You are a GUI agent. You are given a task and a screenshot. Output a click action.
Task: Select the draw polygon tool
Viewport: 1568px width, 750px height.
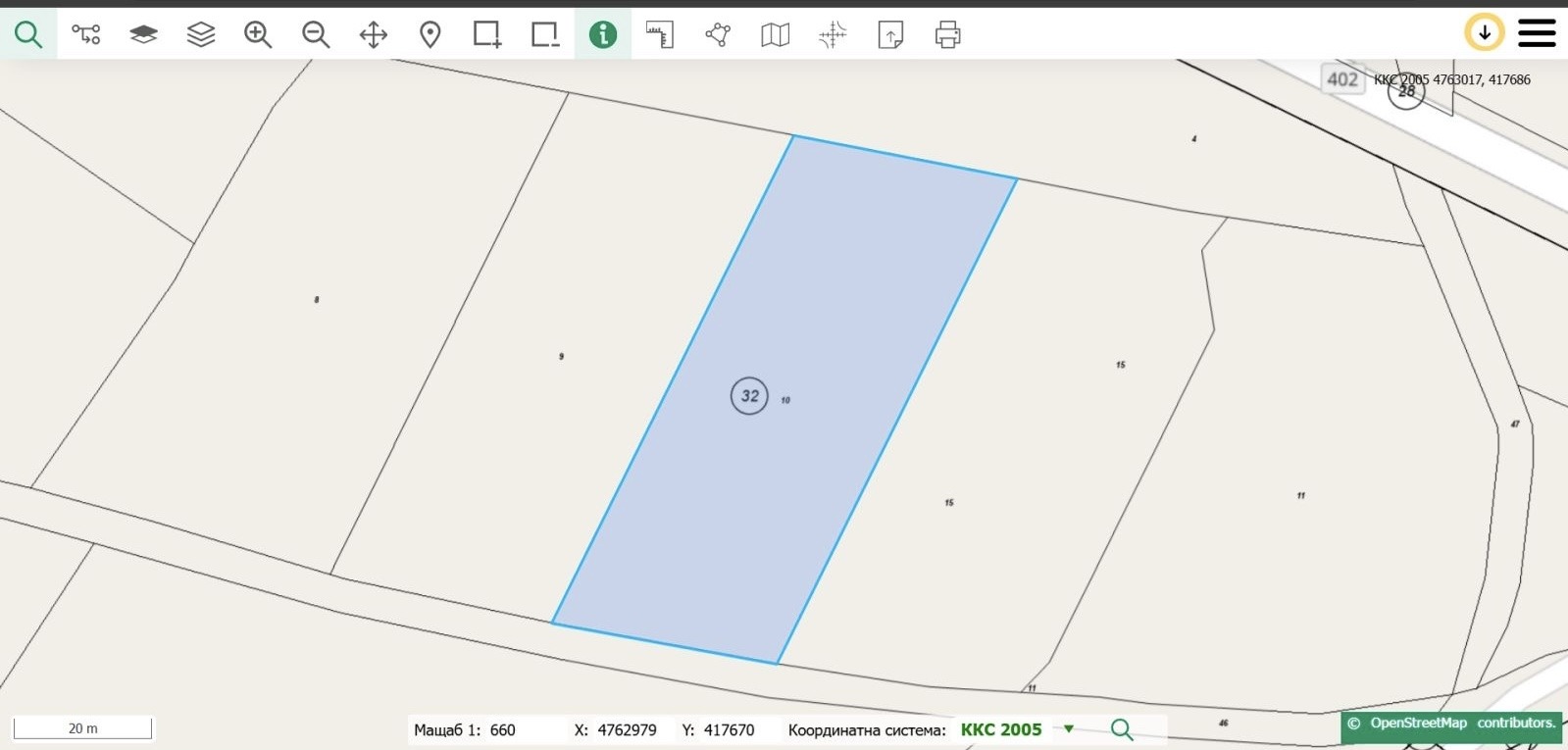tap(718, 34)
